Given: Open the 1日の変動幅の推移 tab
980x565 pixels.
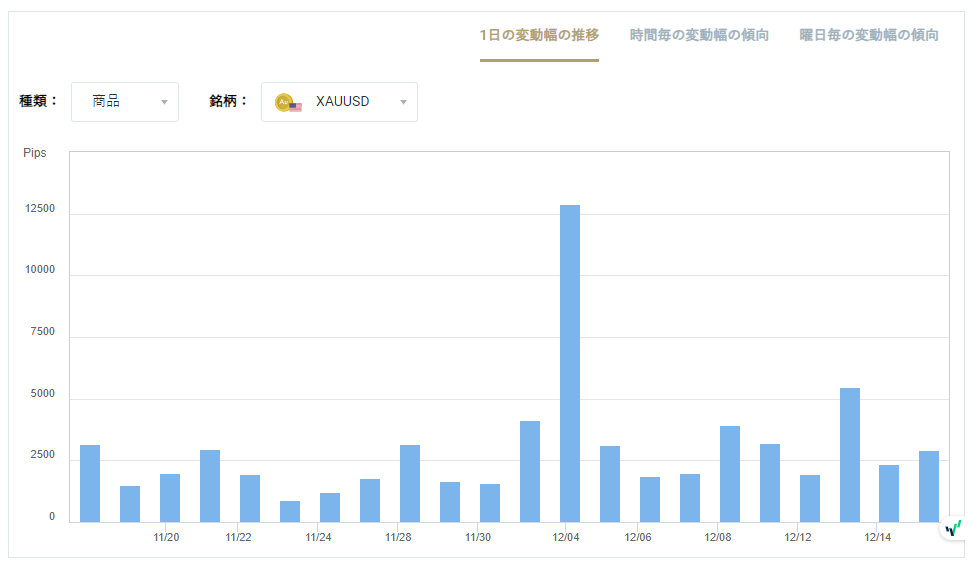Looking at the screenshot, I should coord(539,35).
